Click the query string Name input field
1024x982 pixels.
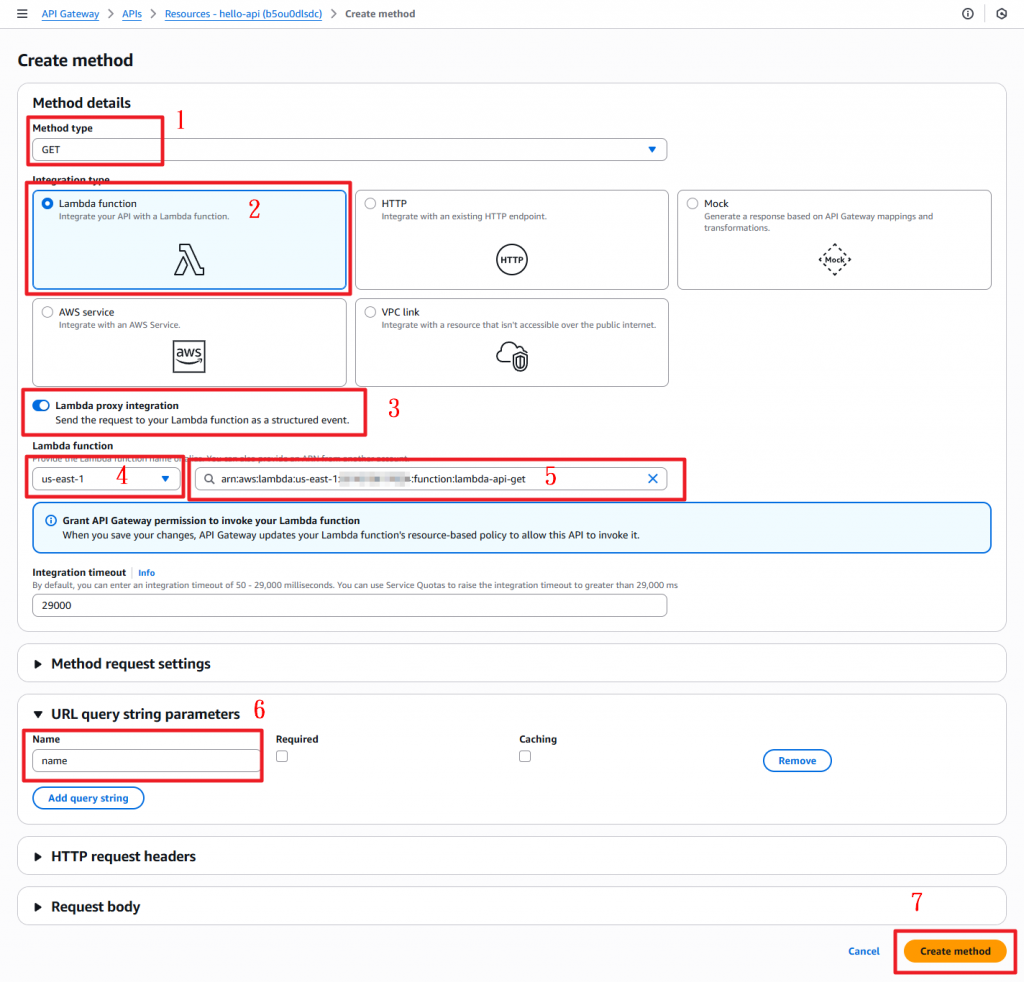coord(146,761)
